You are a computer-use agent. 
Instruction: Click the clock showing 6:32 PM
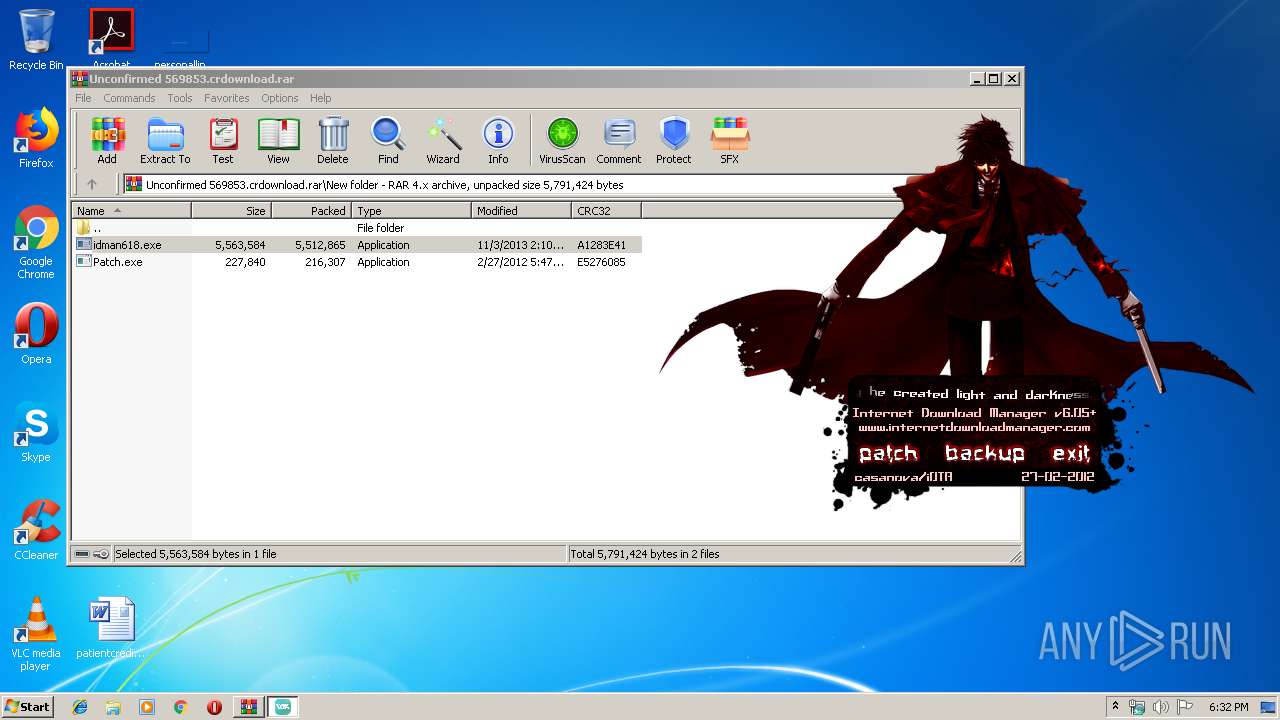click(1228, 707)
